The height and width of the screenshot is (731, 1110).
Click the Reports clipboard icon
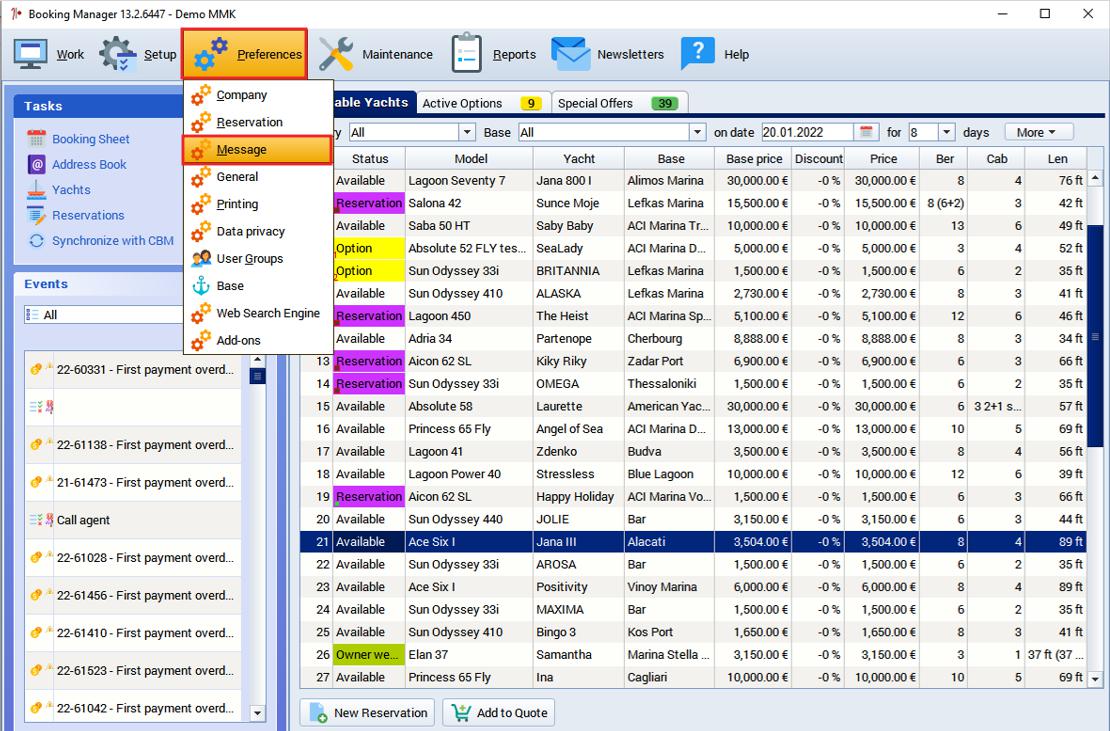point(467,54)
